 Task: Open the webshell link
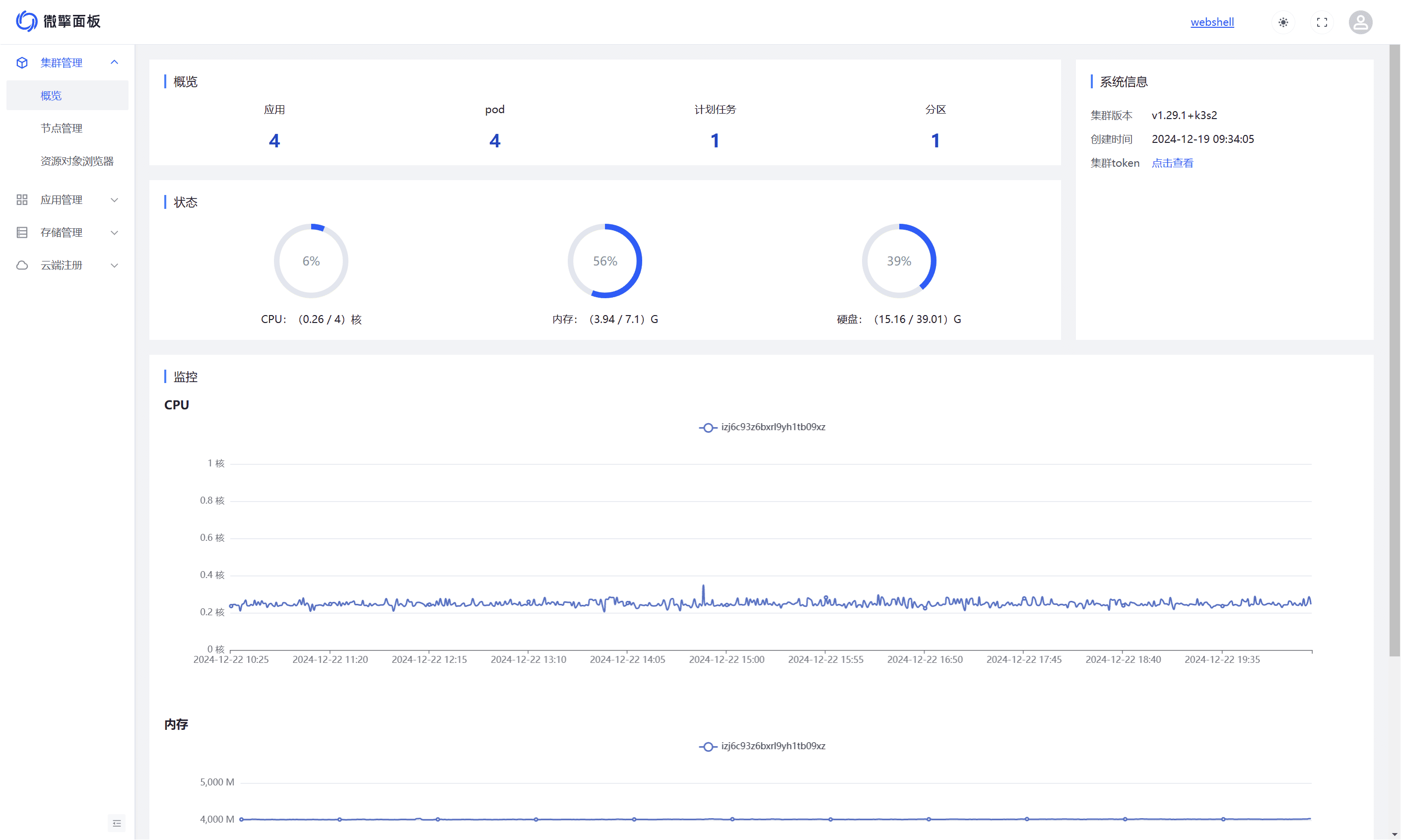pos(1212,23)
